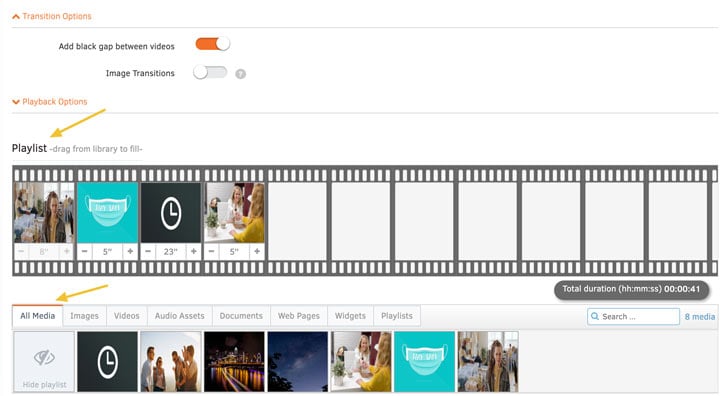Enable the Image Transitions switch
The image size is (725, 396).
click(x=210, y=73)
